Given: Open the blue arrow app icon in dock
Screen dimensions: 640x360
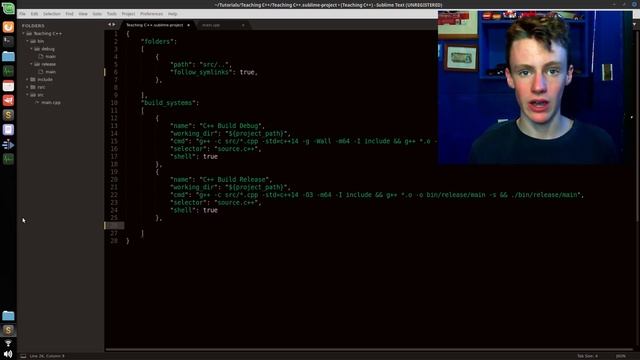Looking at the screenshot, I should [x=8, y=144].
